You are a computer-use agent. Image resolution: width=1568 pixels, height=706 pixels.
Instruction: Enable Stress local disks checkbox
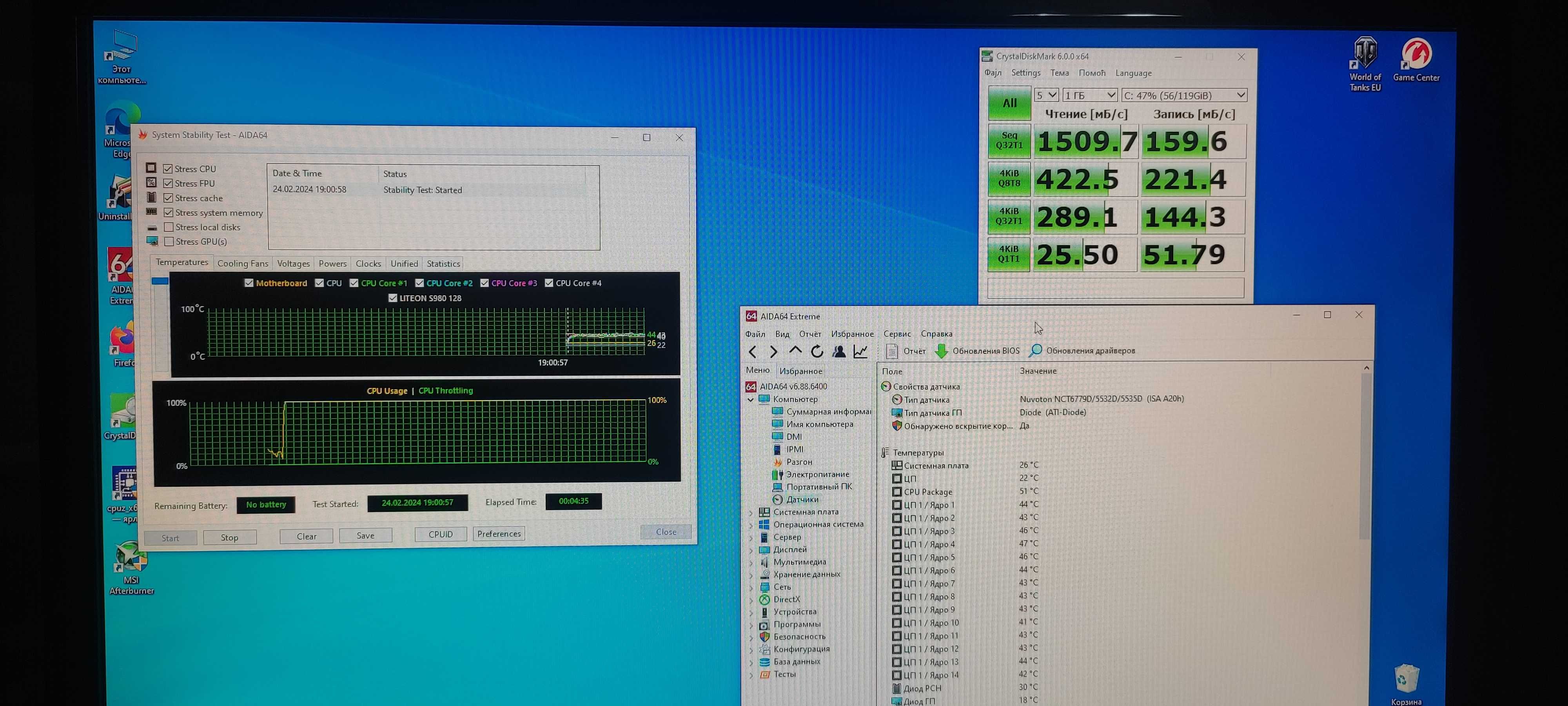click(x=169, y=227)
